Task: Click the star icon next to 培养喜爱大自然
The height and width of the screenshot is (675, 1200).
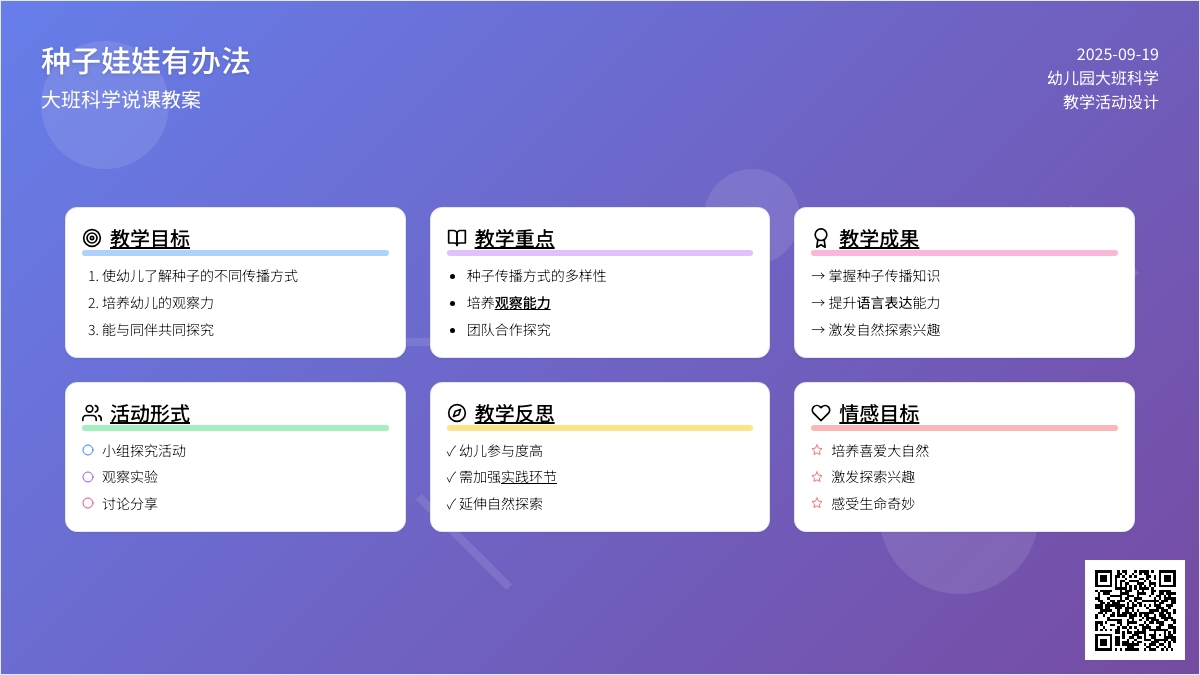Action: tap(817, 450)
